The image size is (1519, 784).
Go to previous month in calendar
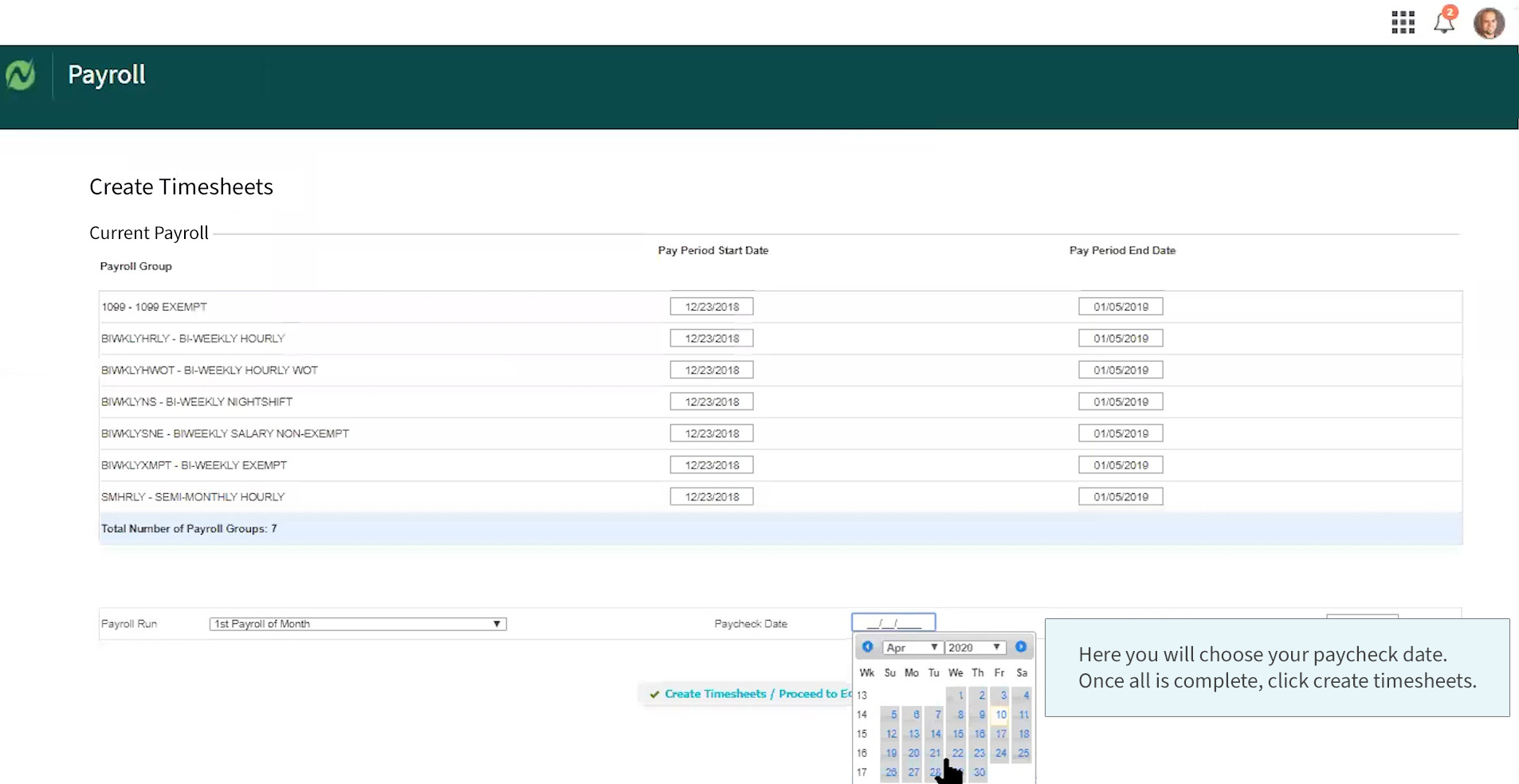click(867, 647)
